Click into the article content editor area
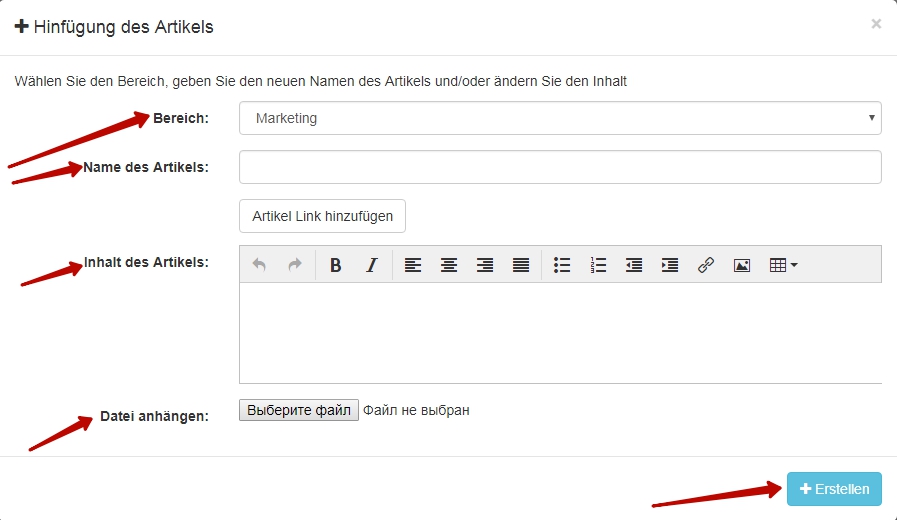897x520 pixels. pos(560,332)
